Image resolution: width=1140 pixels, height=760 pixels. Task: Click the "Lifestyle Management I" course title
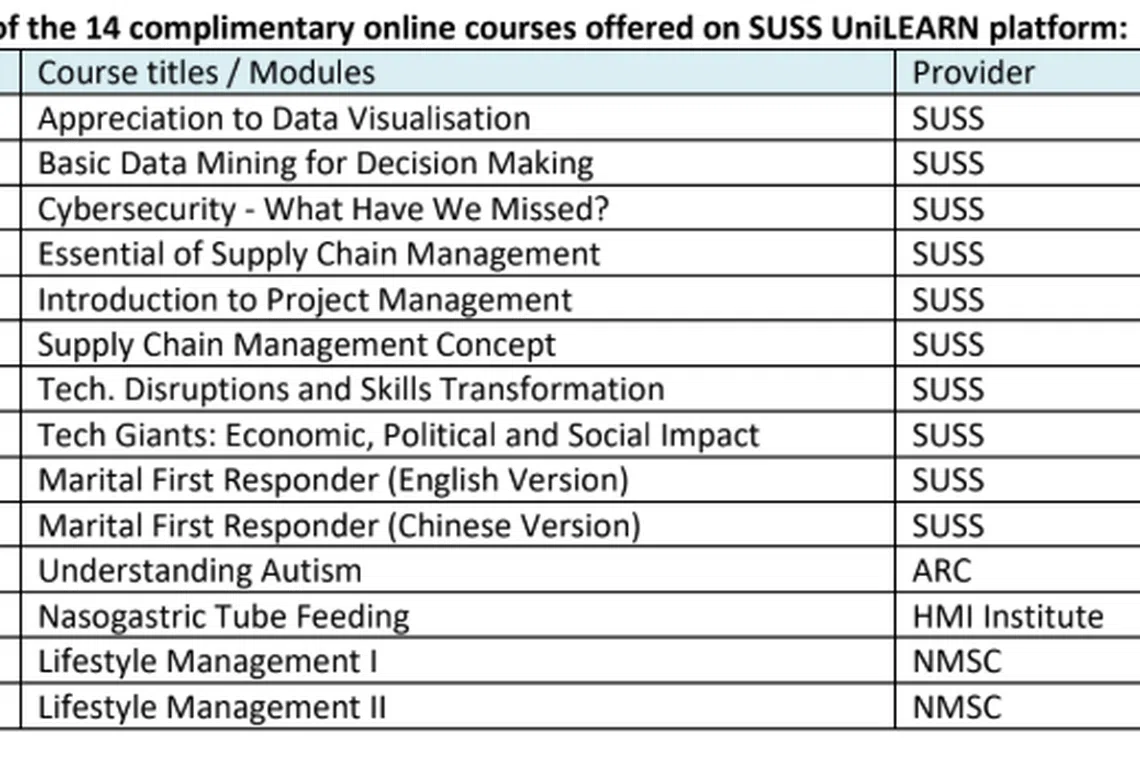point(207,662)
